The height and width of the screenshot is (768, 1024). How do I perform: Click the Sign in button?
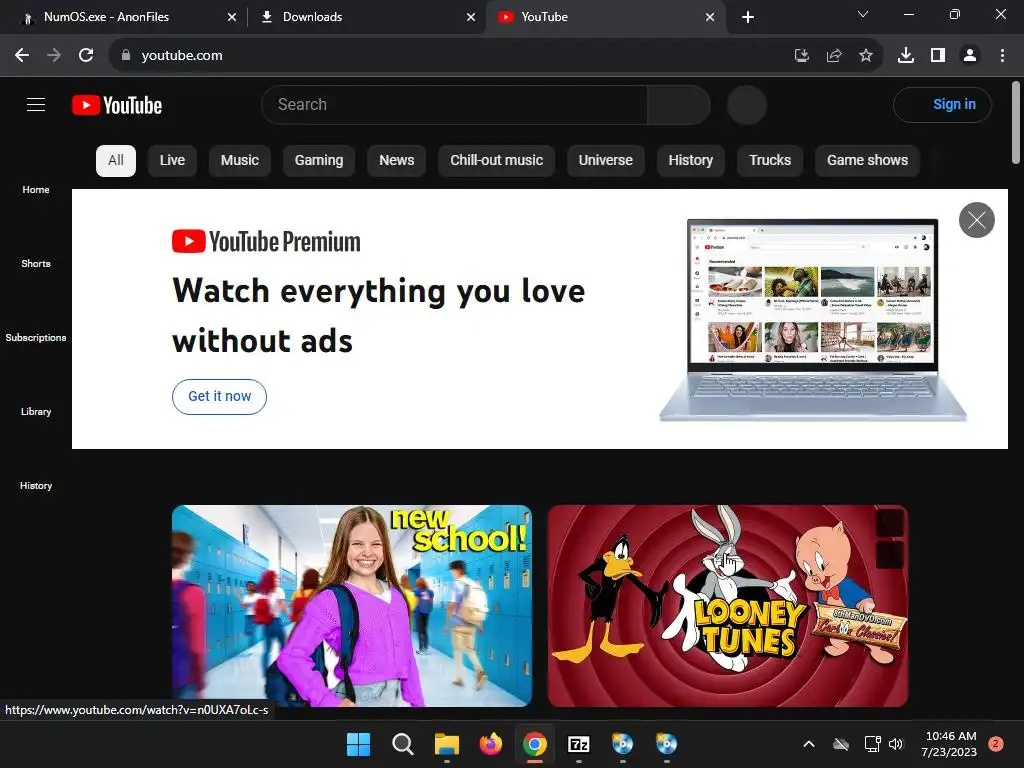942,104
